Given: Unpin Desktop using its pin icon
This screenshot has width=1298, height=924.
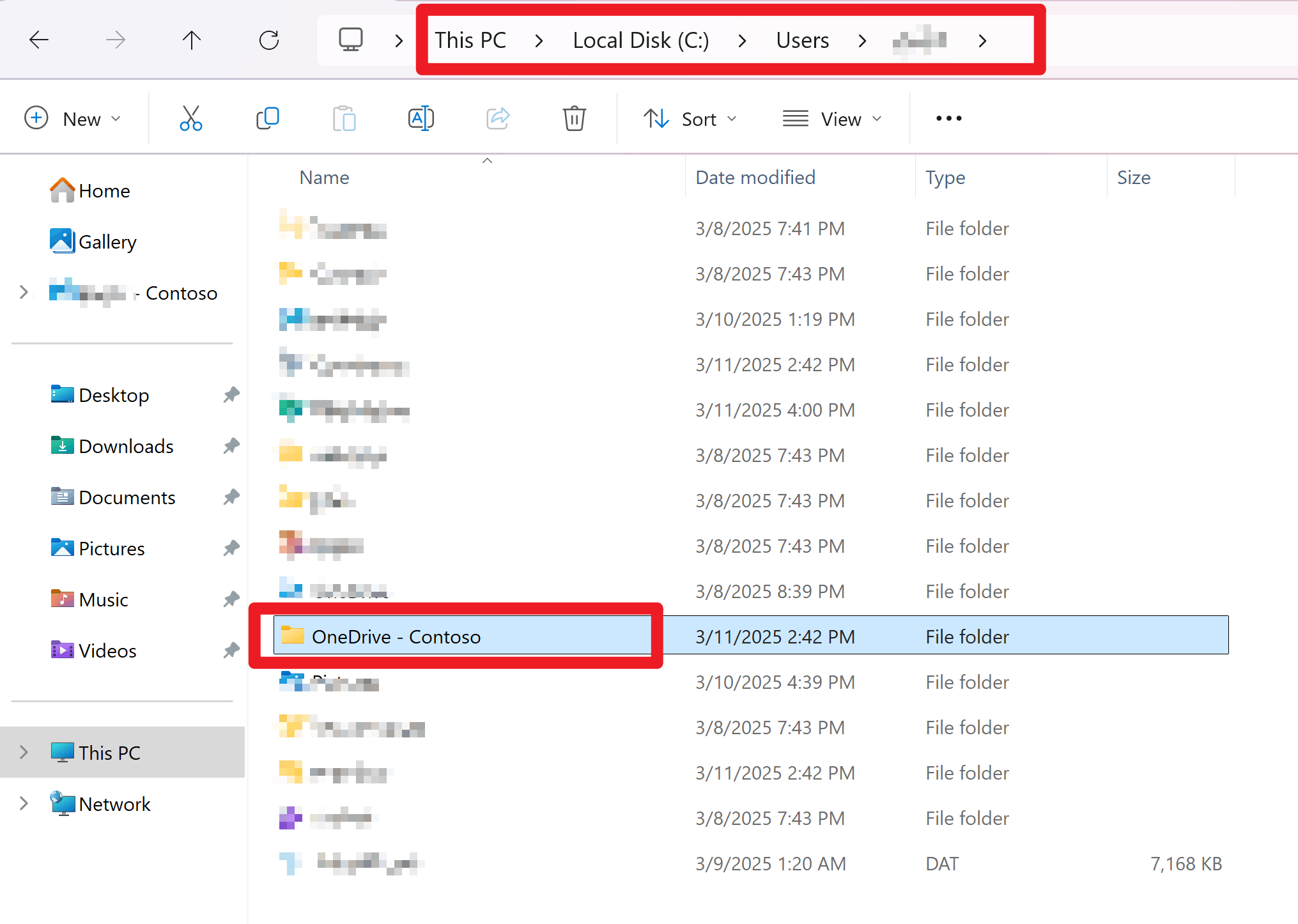Looking at the screenshot, I should pos(231,395).
